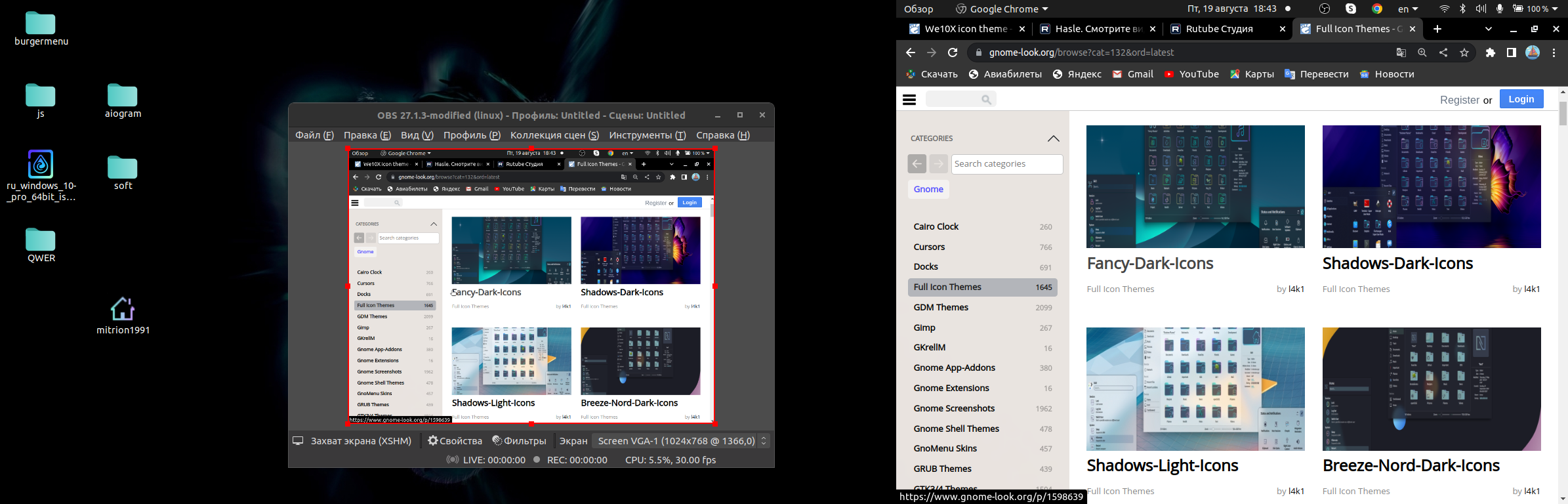Open the Fancy-Dark-Icons preview thumbnail
The width and height of the screenshot is (1568, 504).
[x=1195, y=186]
